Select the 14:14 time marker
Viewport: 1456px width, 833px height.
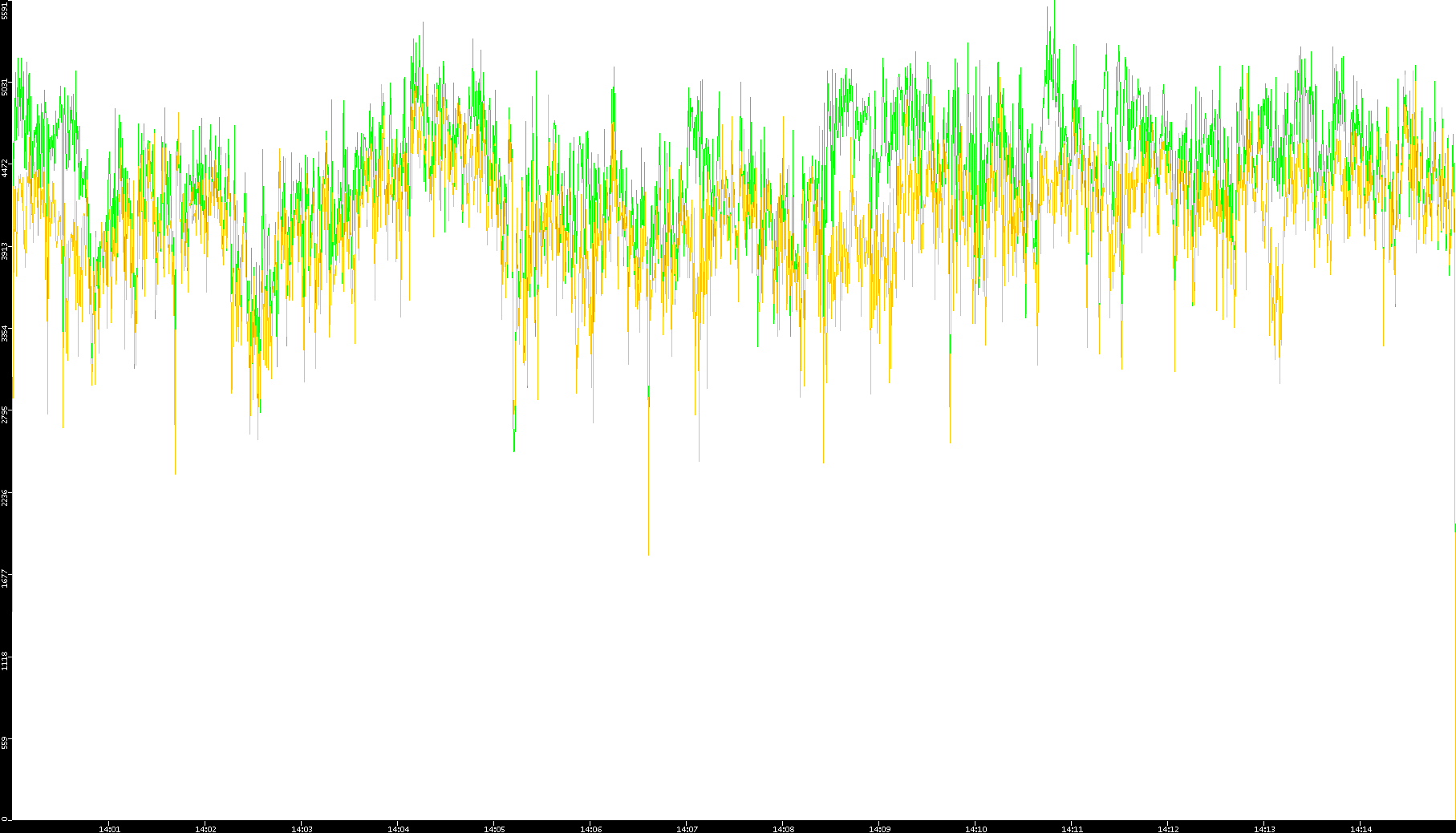(1361, 829)
